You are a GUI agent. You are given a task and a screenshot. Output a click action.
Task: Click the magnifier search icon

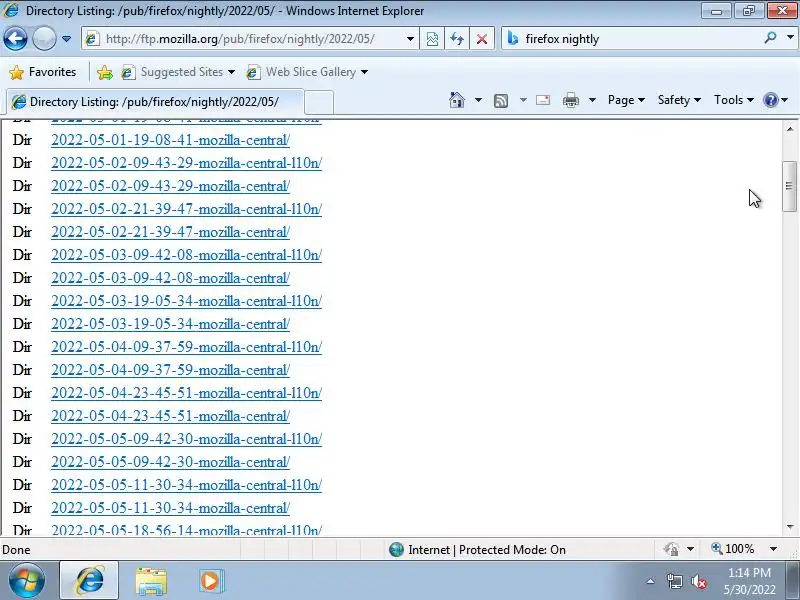[770, 38]
